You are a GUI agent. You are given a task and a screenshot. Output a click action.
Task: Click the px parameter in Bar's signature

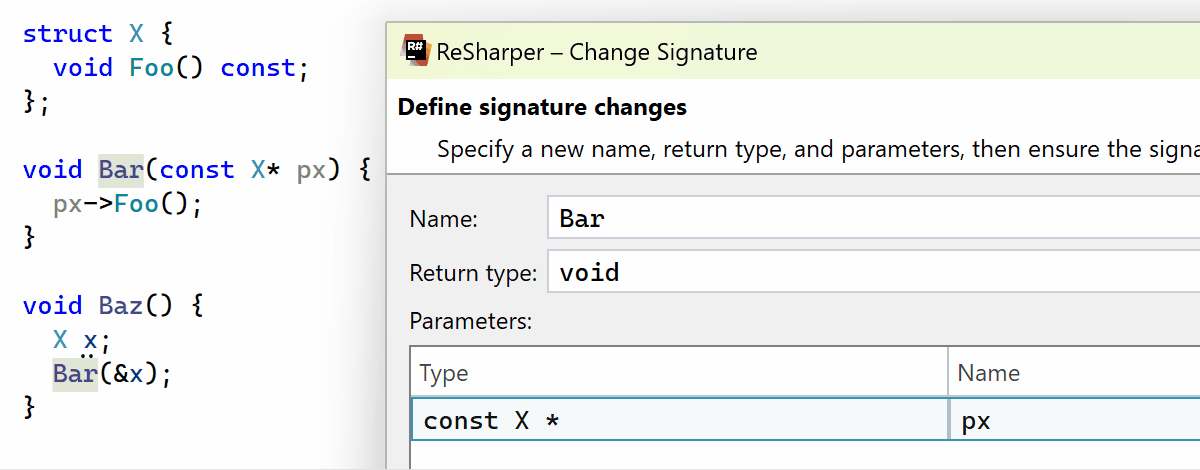tap(311, 170)
